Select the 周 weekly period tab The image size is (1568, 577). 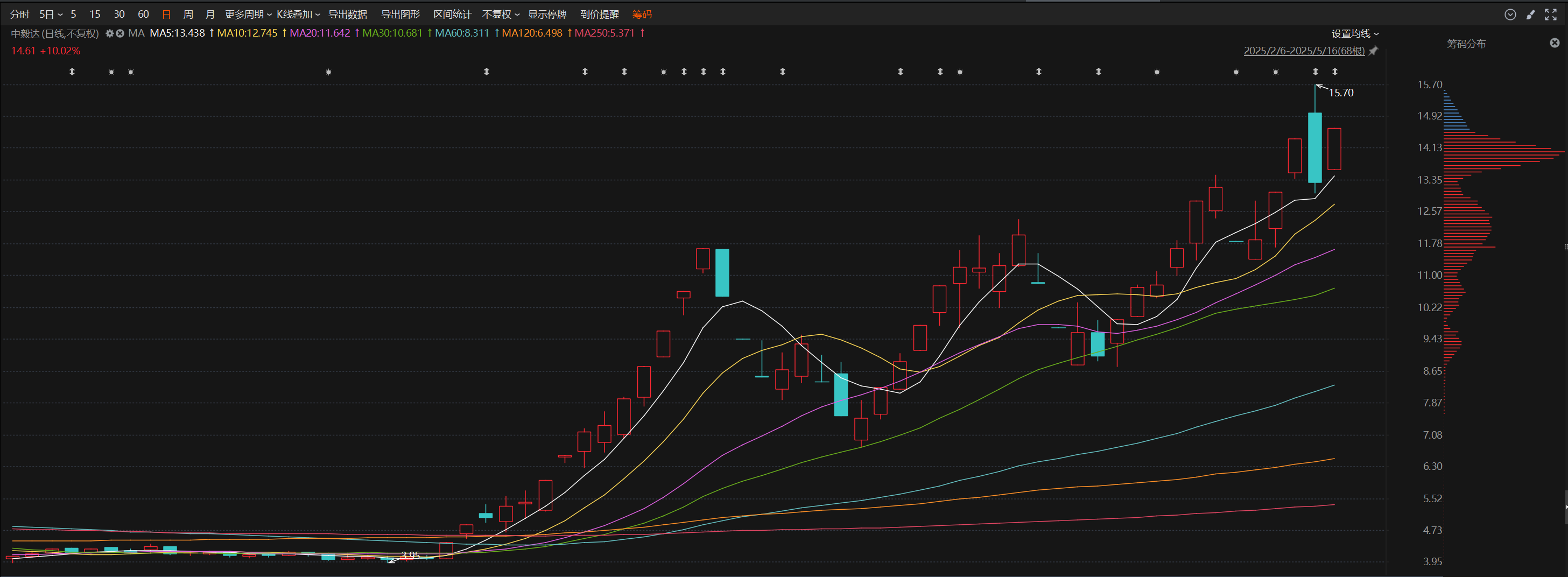188,14
